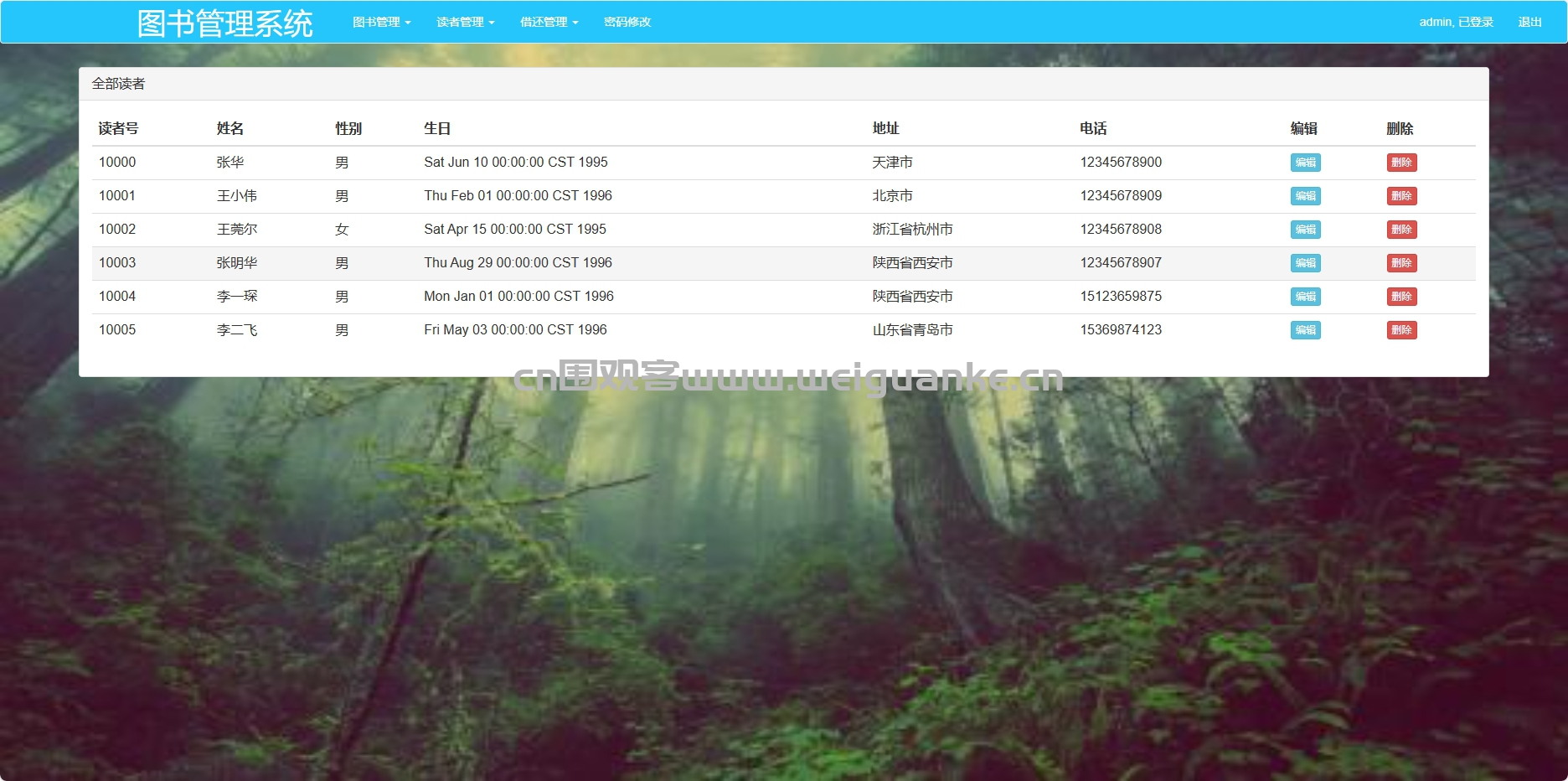Click reader number 10002
Image resolution: width=1568 pixels, height=781 pixels.
click(x=117, y=230)
